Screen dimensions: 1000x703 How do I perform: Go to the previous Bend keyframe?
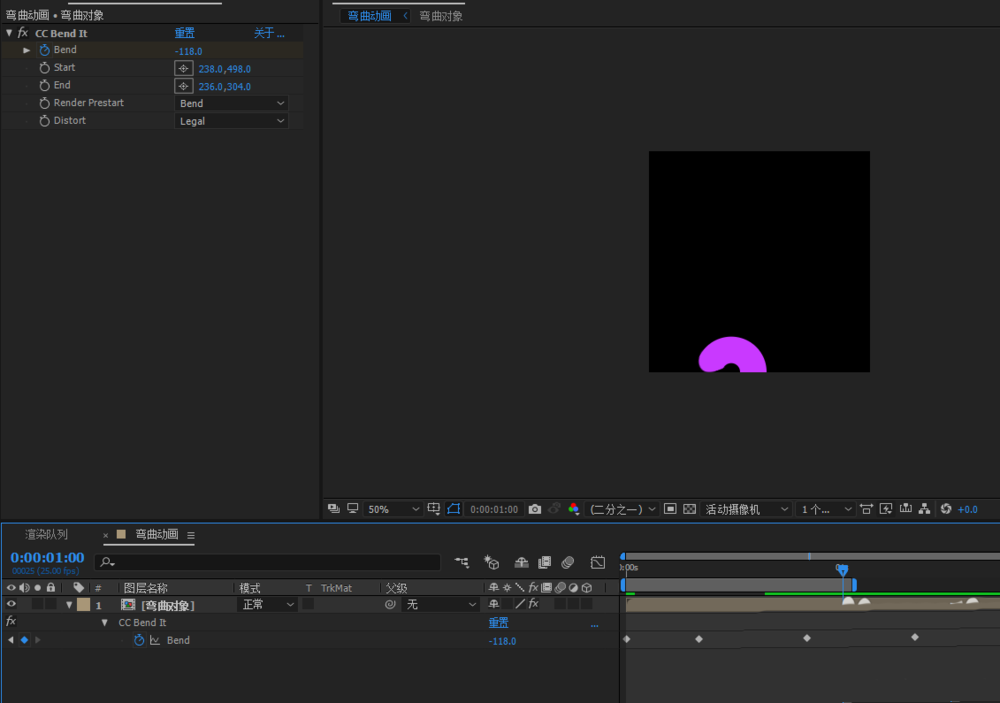point(11,640)
